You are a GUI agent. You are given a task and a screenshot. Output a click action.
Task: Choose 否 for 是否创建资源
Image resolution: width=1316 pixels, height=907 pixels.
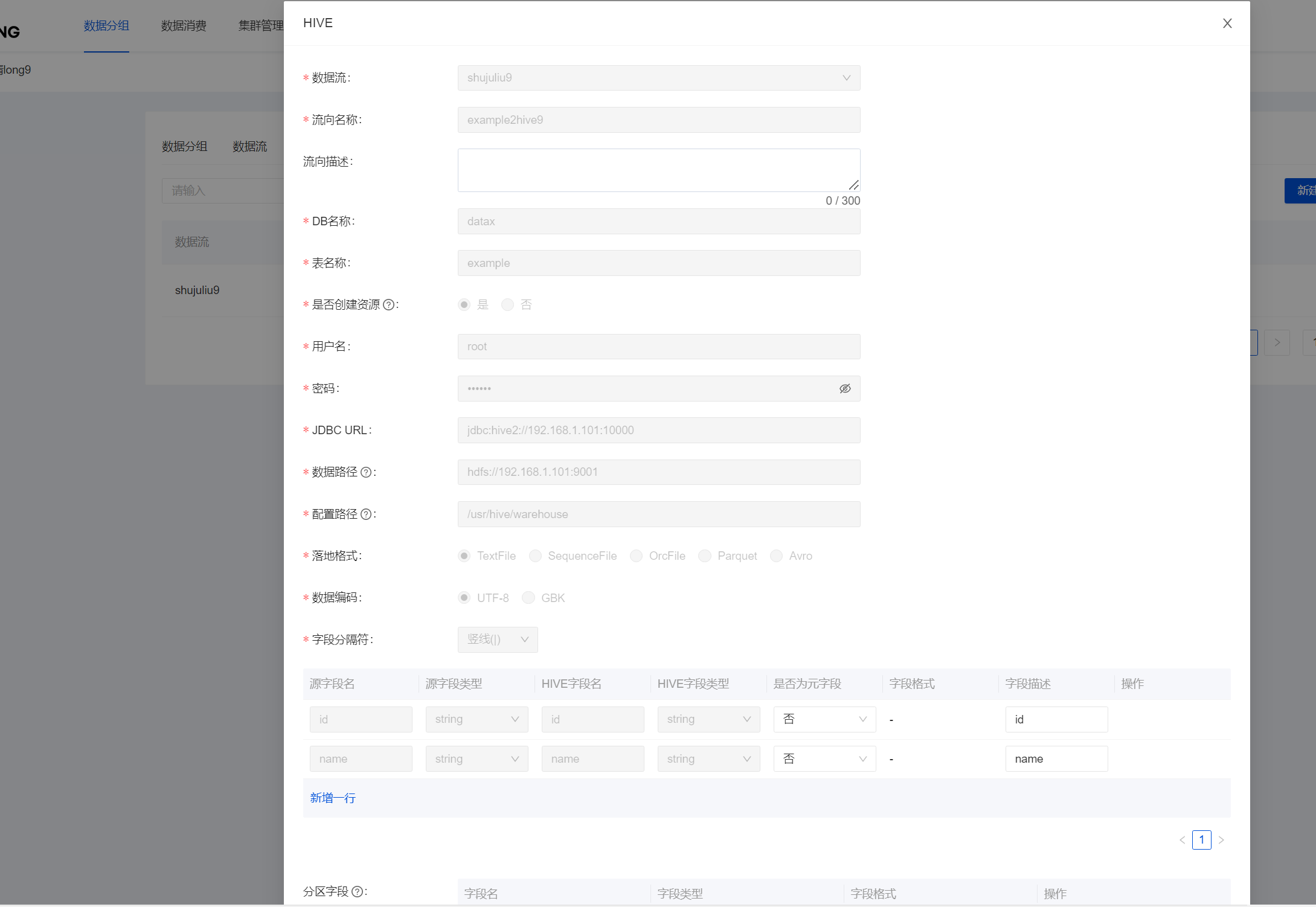(508, 305)
